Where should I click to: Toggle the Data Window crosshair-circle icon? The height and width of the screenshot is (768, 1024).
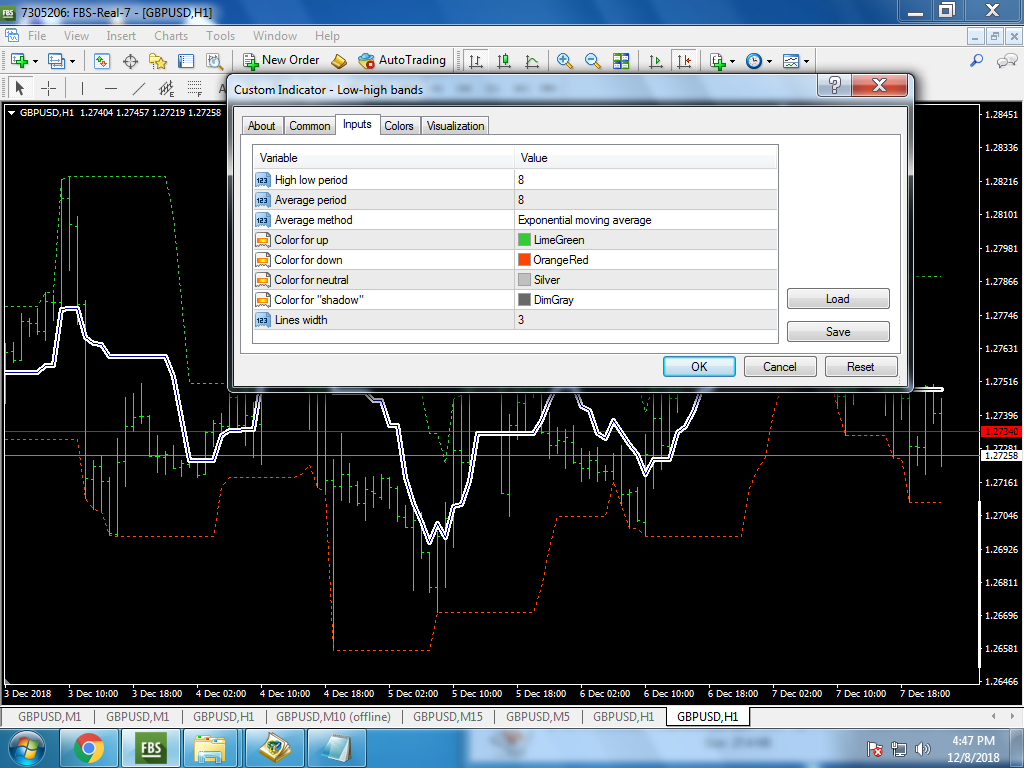click(x=130, y=61)
